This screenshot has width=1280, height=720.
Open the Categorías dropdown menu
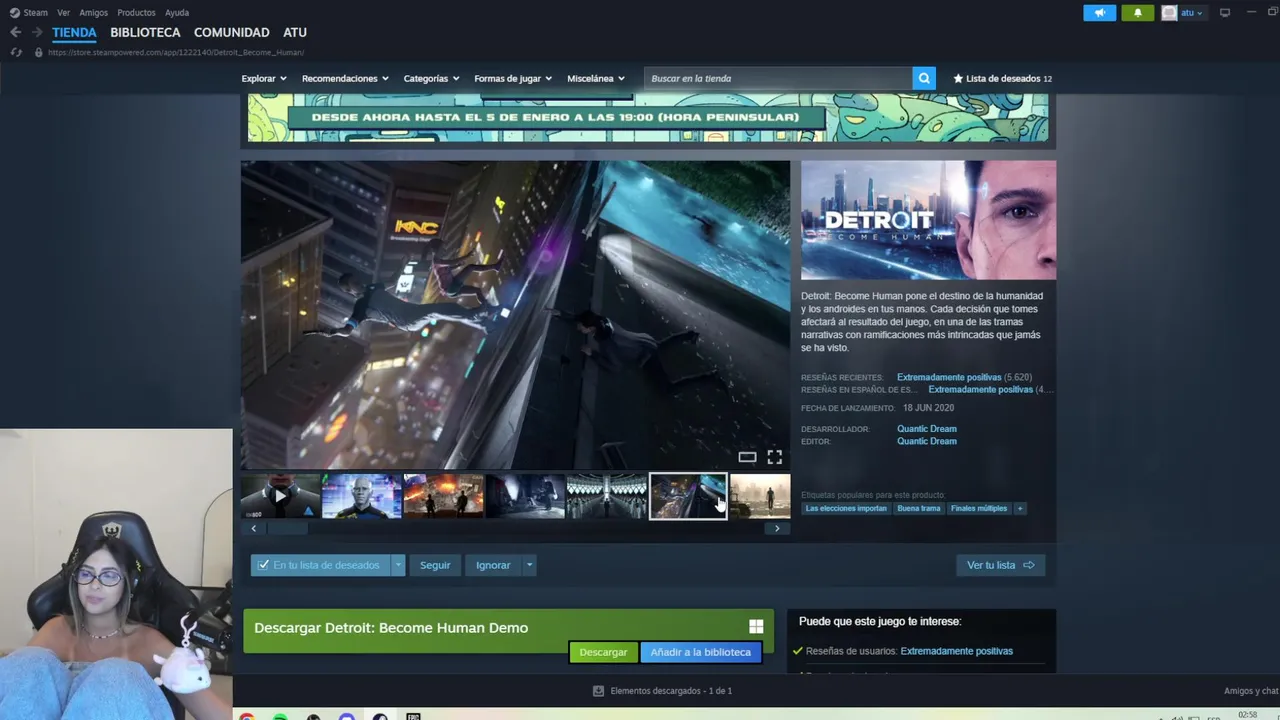[x=431, y=78]
